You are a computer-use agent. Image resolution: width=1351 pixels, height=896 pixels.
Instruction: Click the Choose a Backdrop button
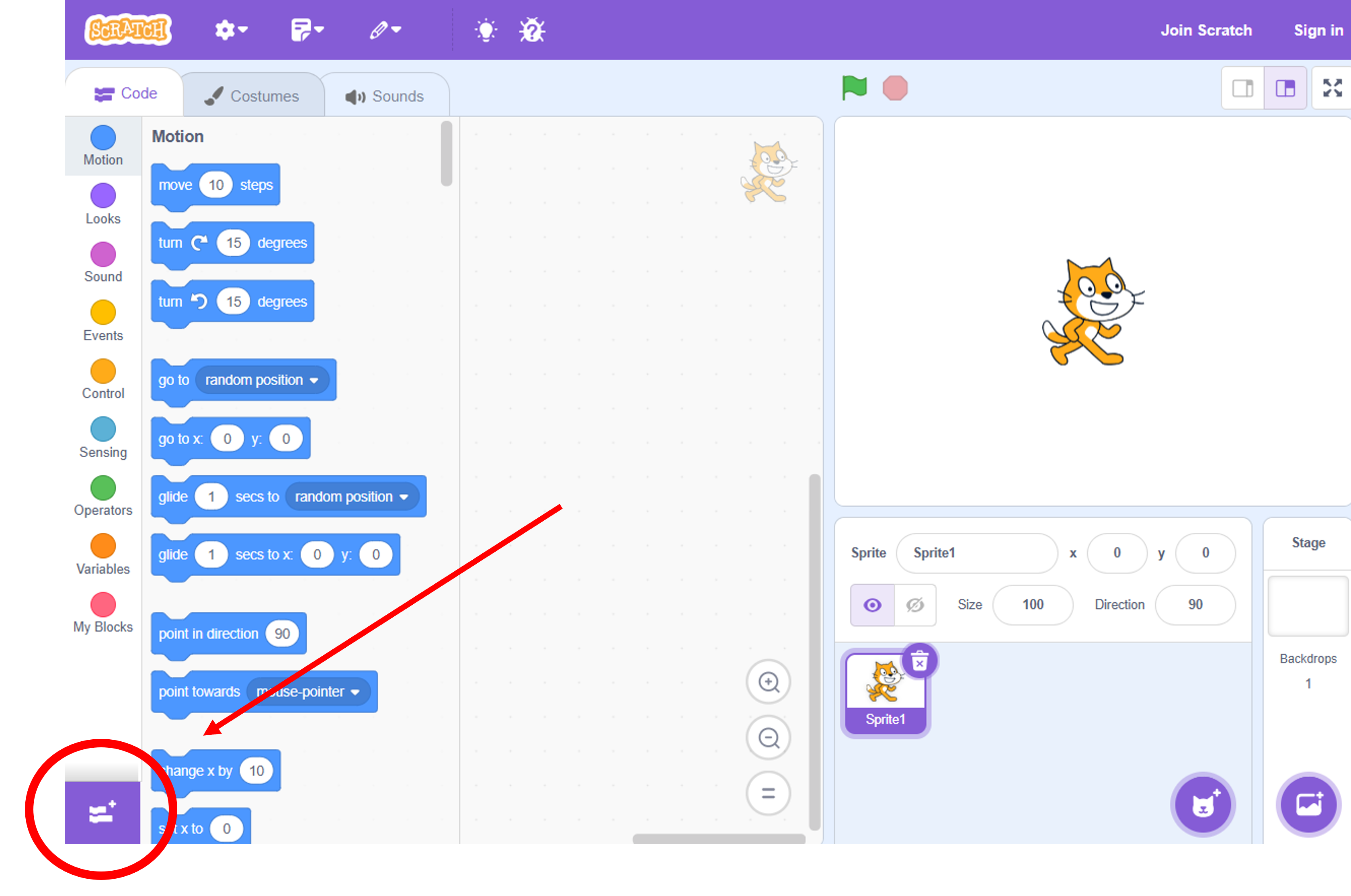click(1308, 804)
